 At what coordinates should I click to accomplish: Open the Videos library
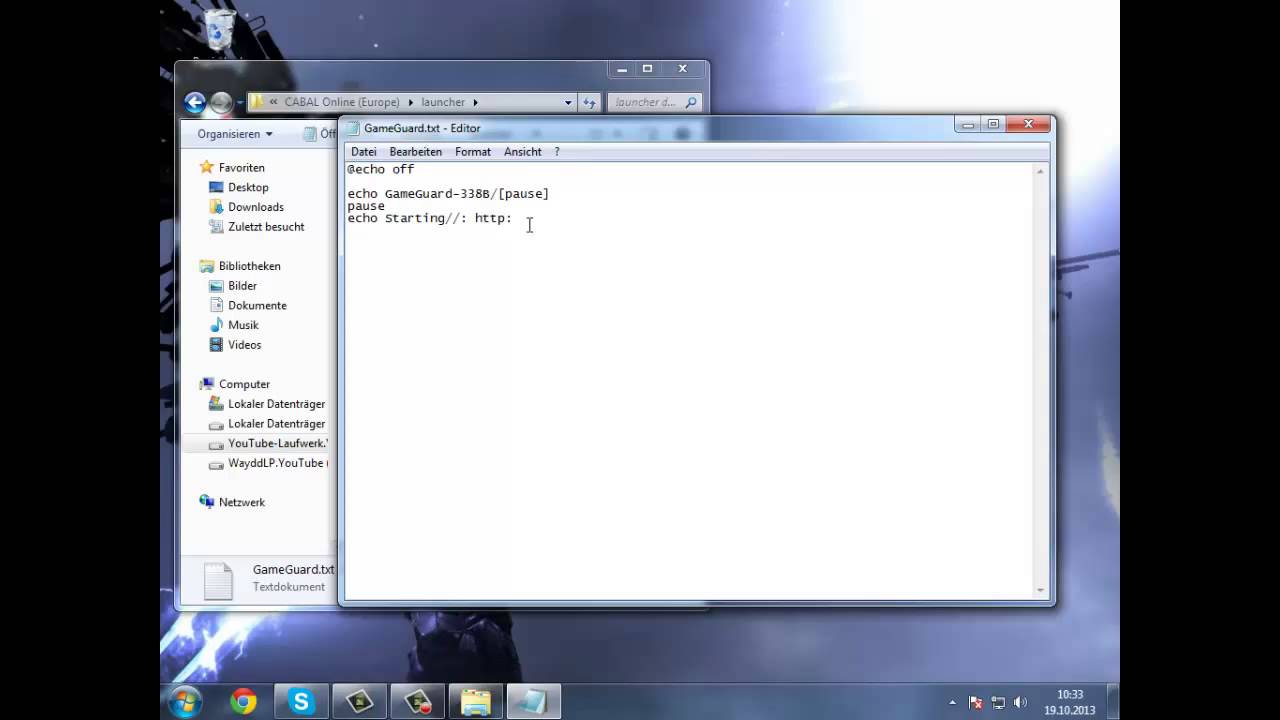[x=244, y=345]
